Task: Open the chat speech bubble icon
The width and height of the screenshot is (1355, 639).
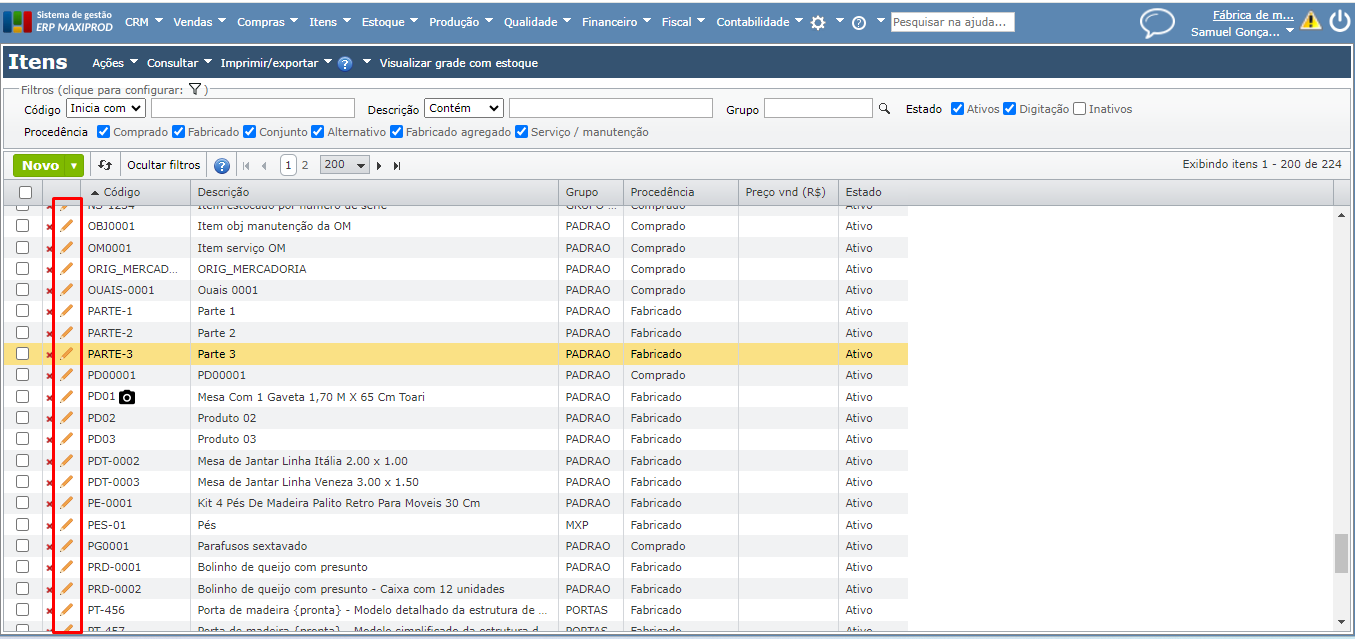Action: pos(1158,23)
